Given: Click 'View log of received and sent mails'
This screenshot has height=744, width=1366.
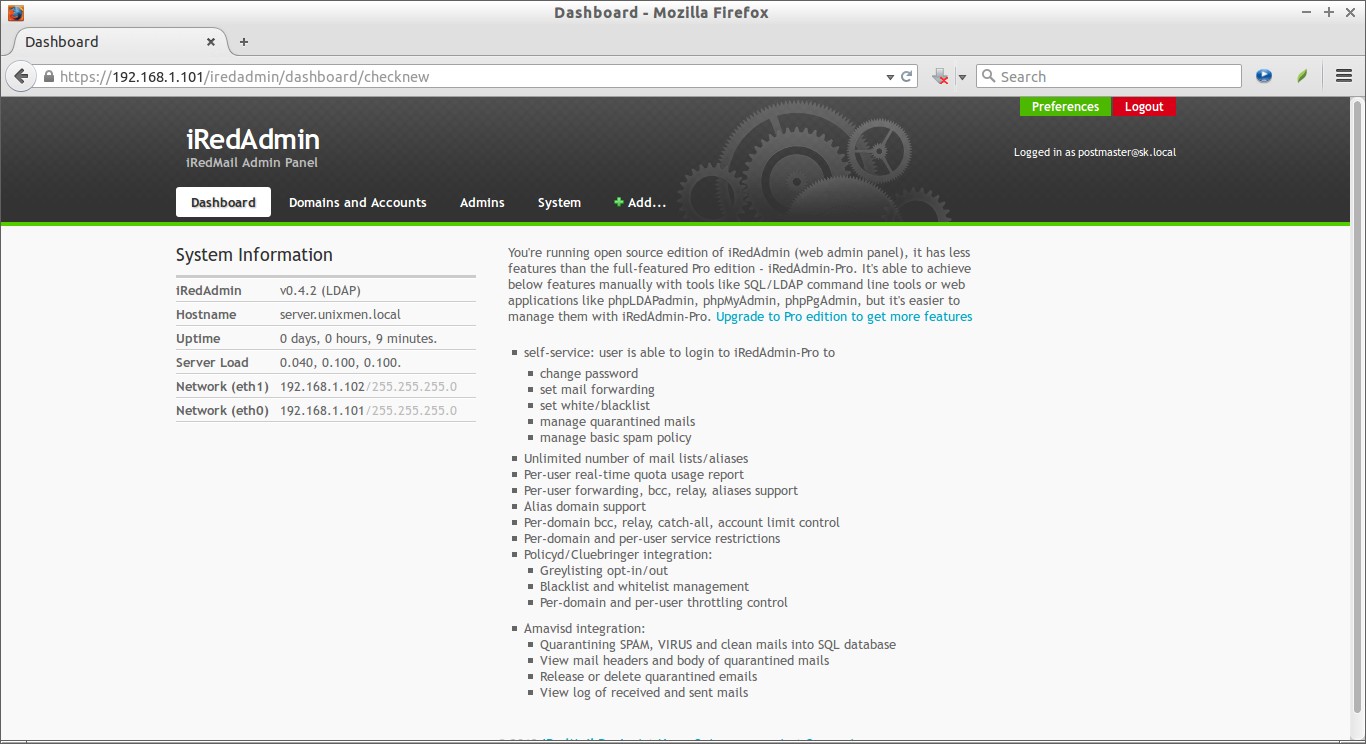Looking at the screenshot, I should pos(644,692).
